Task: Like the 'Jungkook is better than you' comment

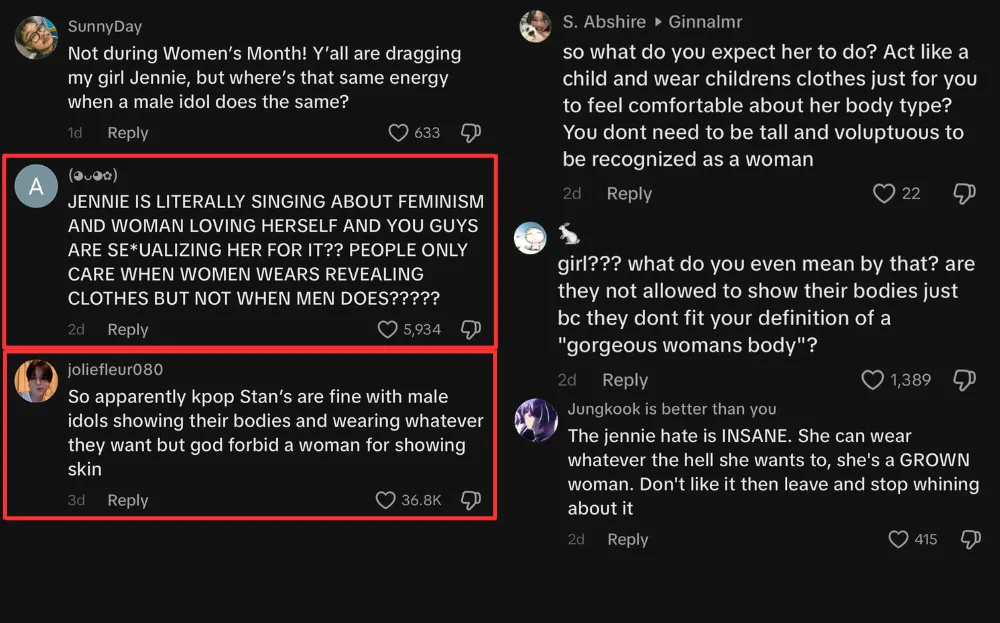Action: (x=899, y=539)
